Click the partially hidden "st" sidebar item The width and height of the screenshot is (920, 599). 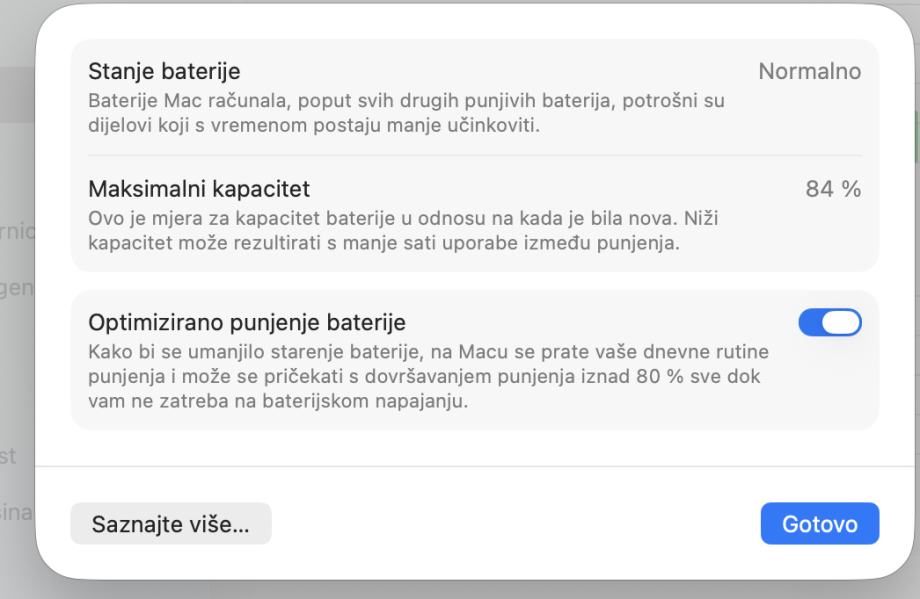point(14,457)
